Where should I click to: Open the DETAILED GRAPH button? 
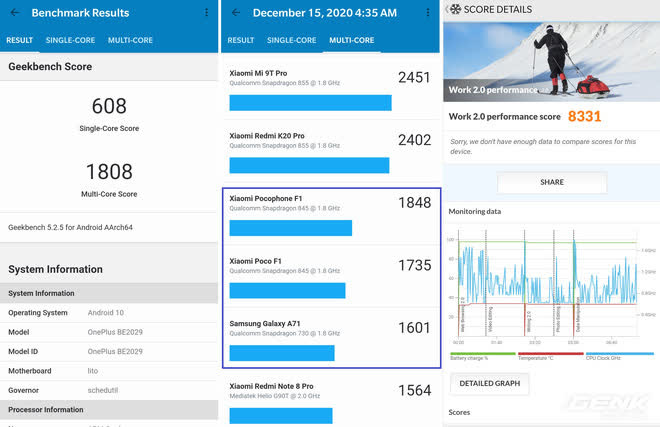point(490,384)
